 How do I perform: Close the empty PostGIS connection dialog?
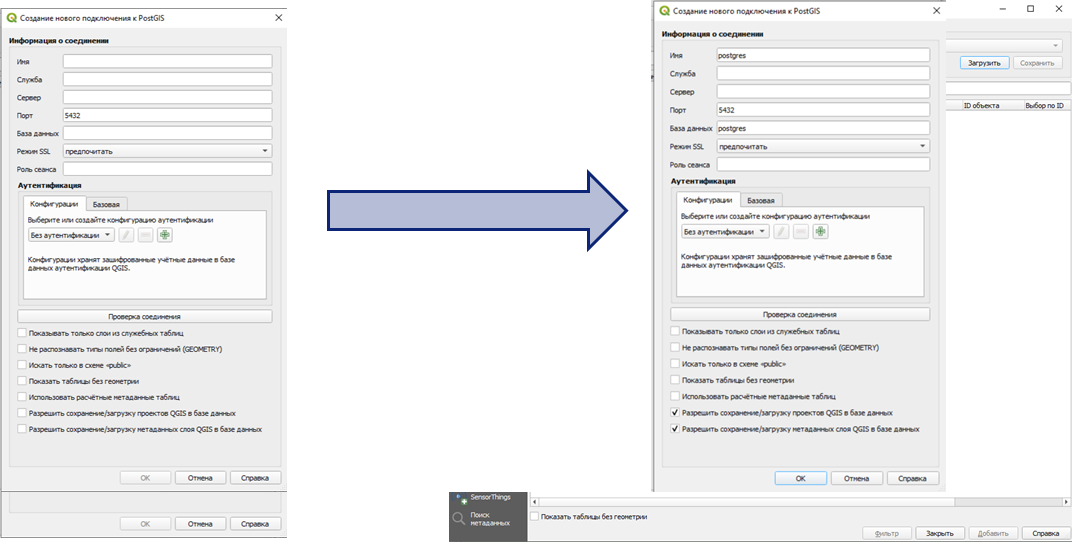[278, 18]
